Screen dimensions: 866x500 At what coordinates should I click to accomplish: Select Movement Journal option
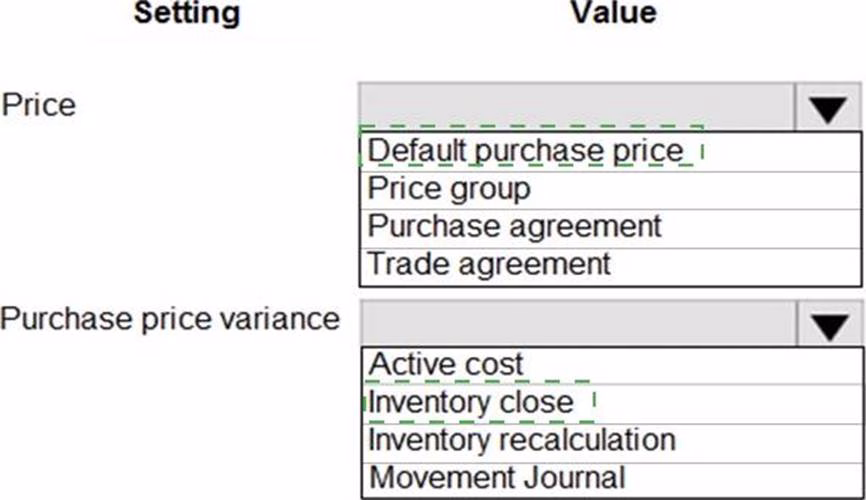pyautogui.click(x=497, y=477)
